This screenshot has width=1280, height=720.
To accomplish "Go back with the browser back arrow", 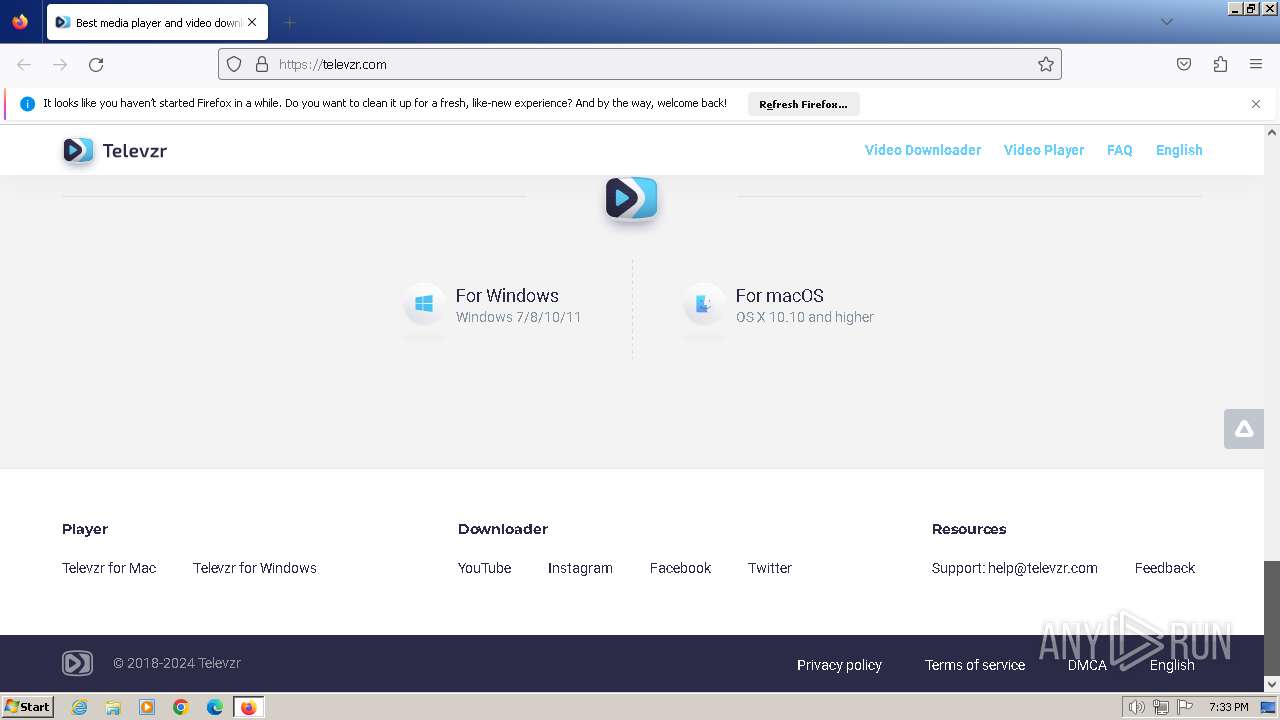I will [x=24, y=64].
